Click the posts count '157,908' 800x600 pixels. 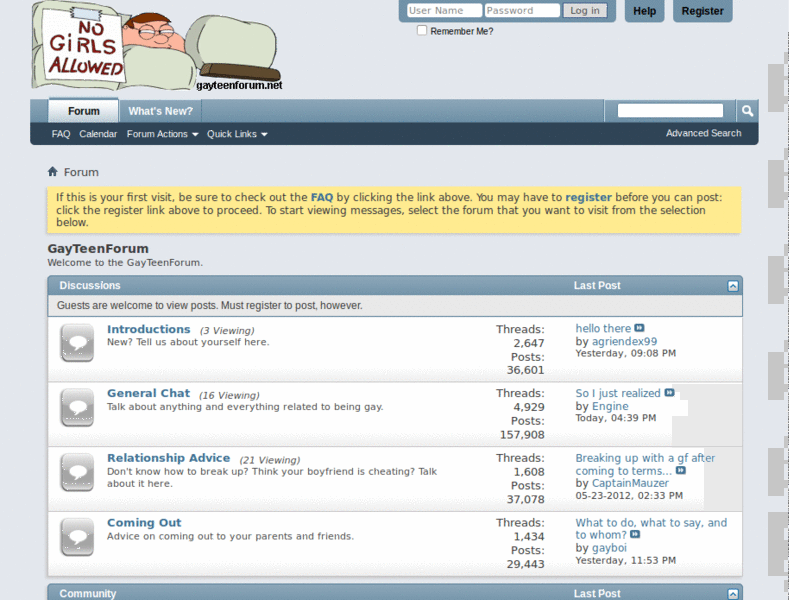(522, 435)
